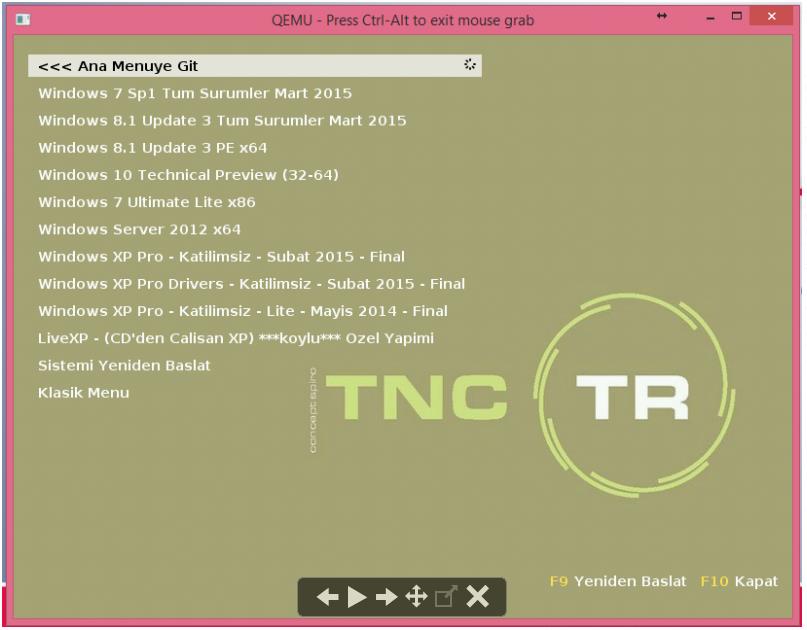Viewport: 807px width, 630px height.
Task: Click F9 Yeniden Baslat at bottom
Action: 618,581
